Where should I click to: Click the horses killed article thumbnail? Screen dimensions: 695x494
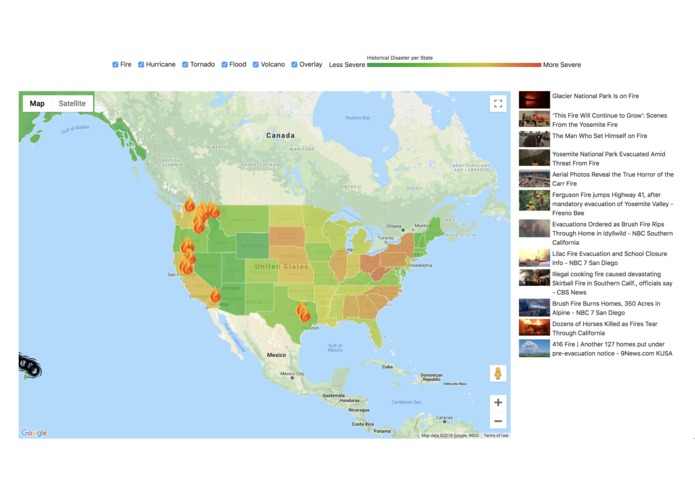534,328
